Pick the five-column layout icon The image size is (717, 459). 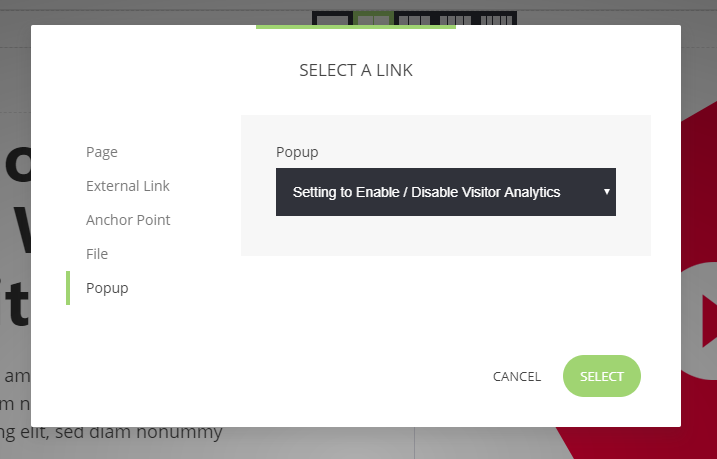497,19
